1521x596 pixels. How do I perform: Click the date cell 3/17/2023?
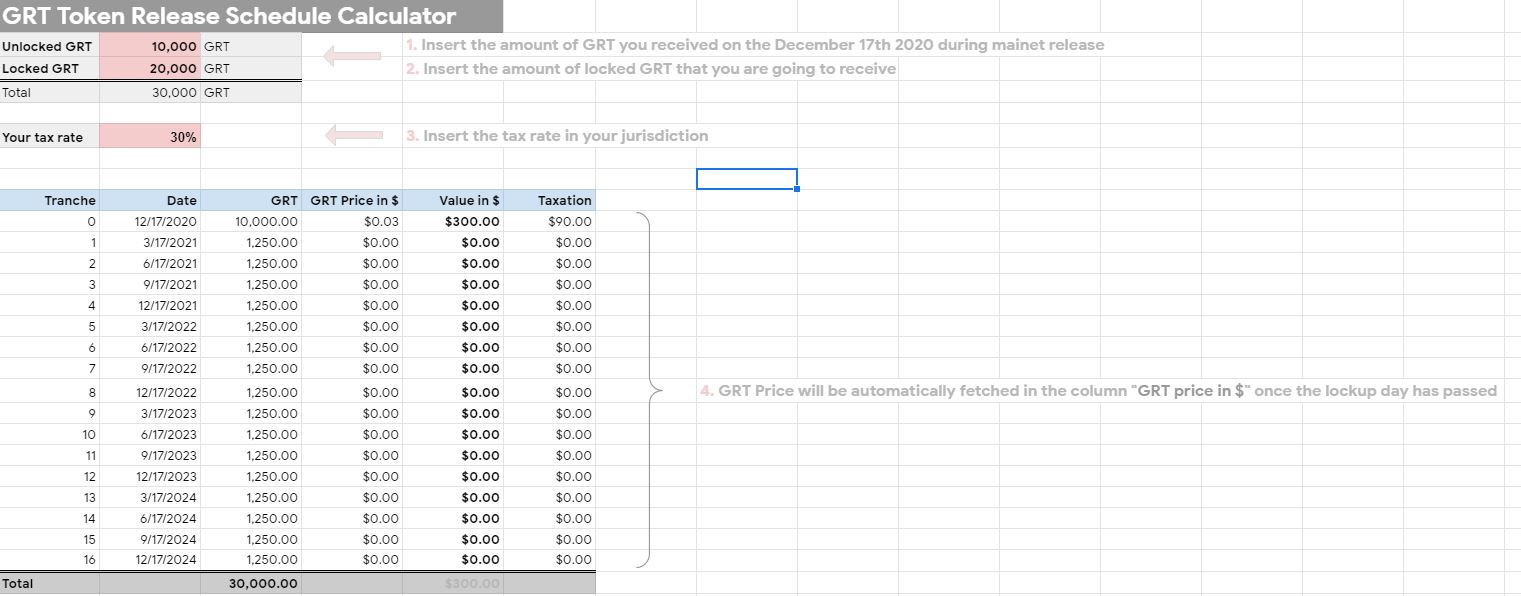click(150, 413)
